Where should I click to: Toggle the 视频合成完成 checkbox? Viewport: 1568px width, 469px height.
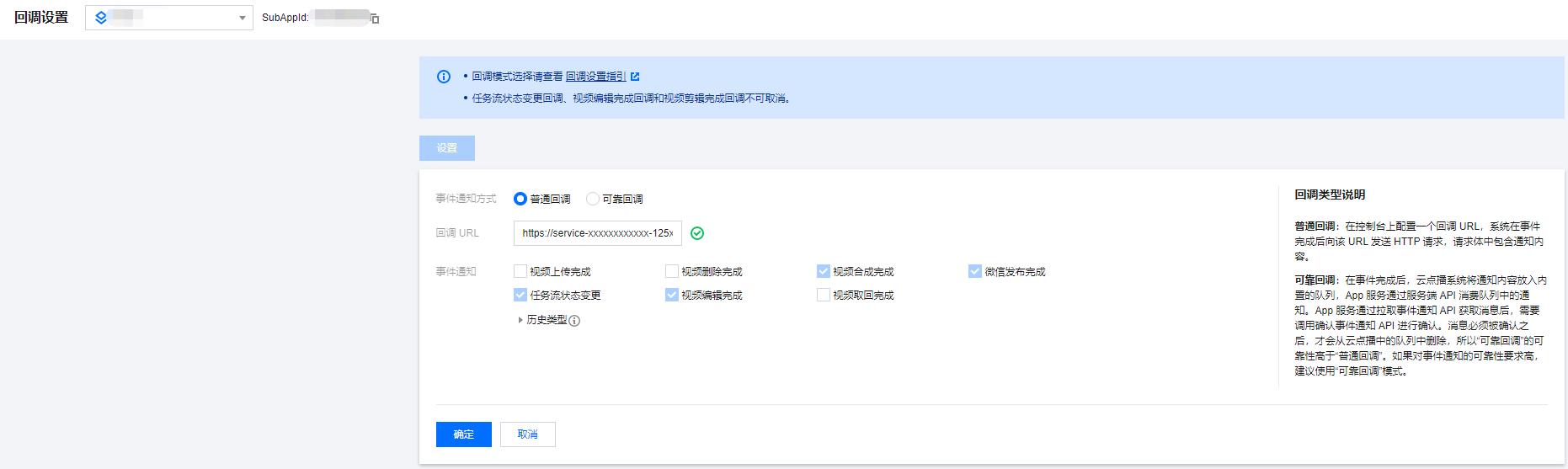click(x=824, y=271)
